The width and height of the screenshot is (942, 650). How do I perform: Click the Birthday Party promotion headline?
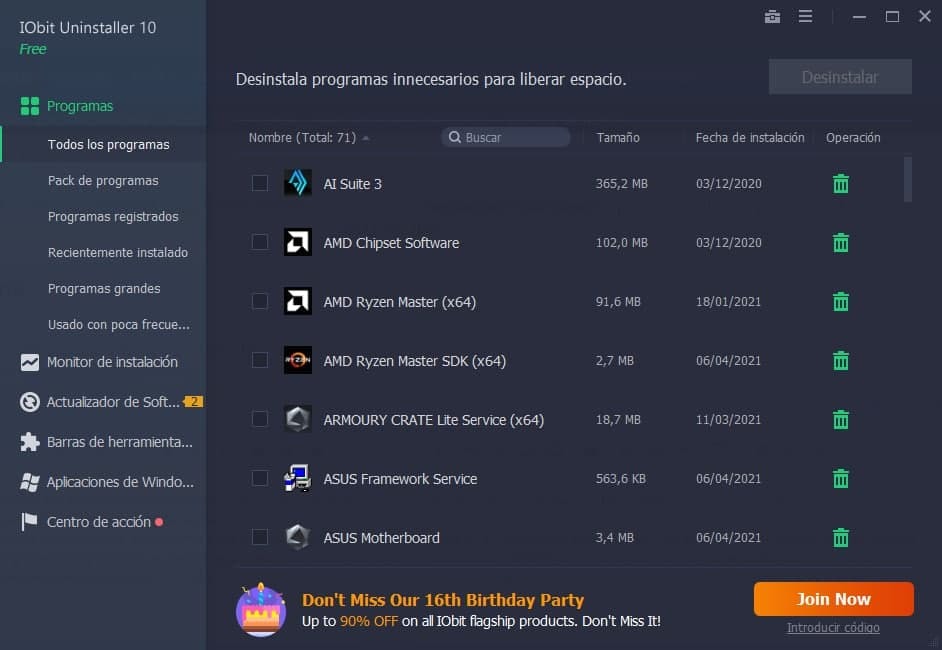coord(443,600)
